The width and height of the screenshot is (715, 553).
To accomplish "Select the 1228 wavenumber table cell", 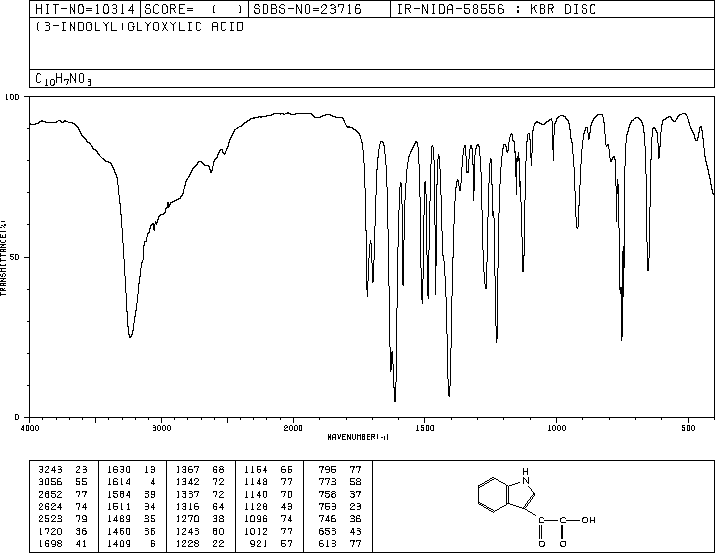I will click(x=187, y=543).
